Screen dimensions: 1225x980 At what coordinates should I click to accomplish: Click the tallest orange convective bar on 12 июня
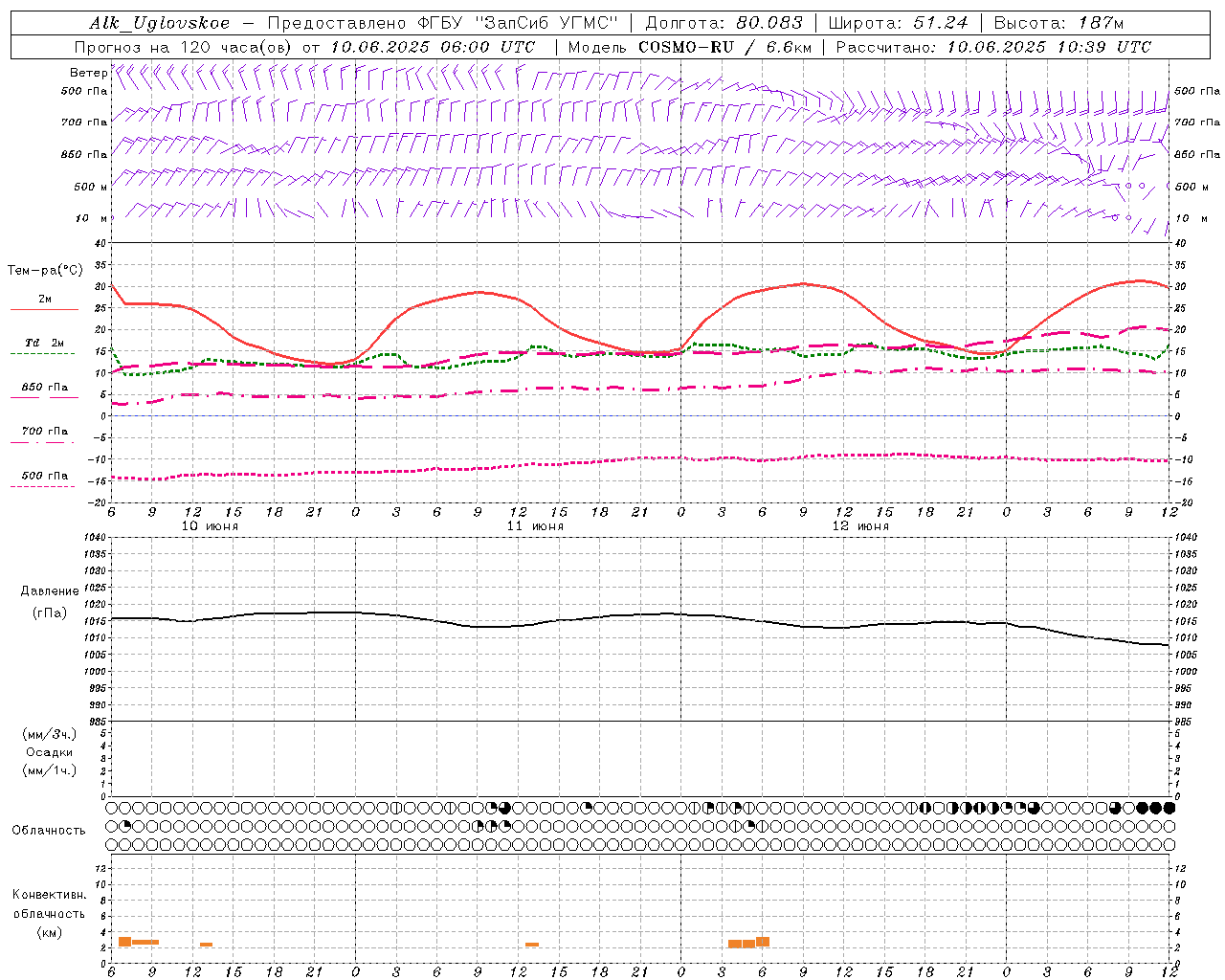(x=763, y=942)
